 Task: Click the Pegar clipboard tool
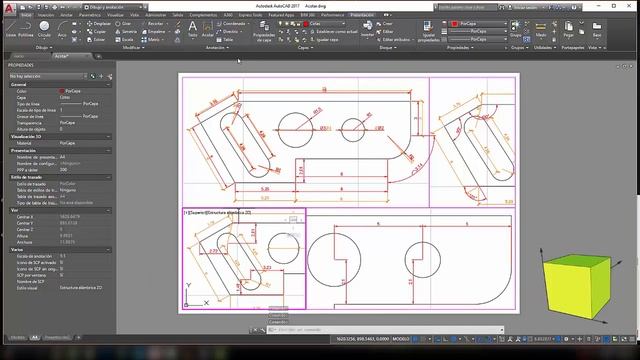point(568,29)
